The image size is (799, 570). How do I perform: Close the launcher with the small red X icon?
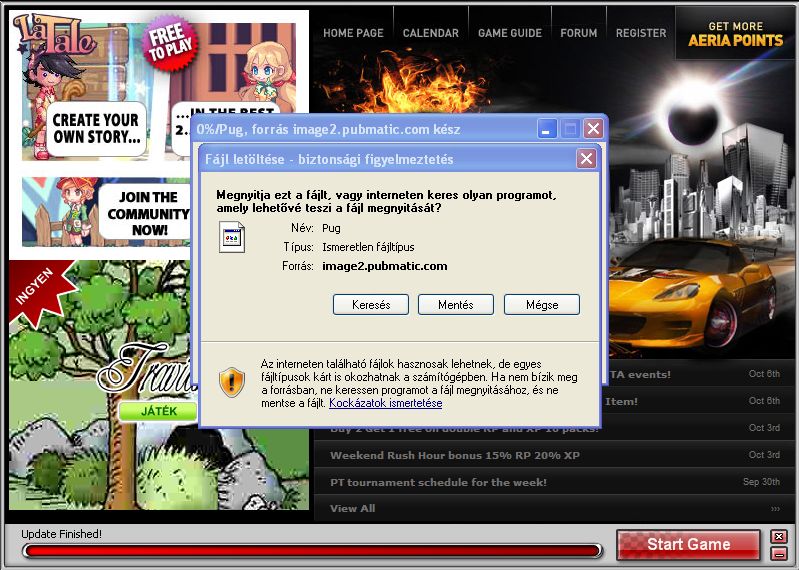pyautogui.click(x=779, y=536)
